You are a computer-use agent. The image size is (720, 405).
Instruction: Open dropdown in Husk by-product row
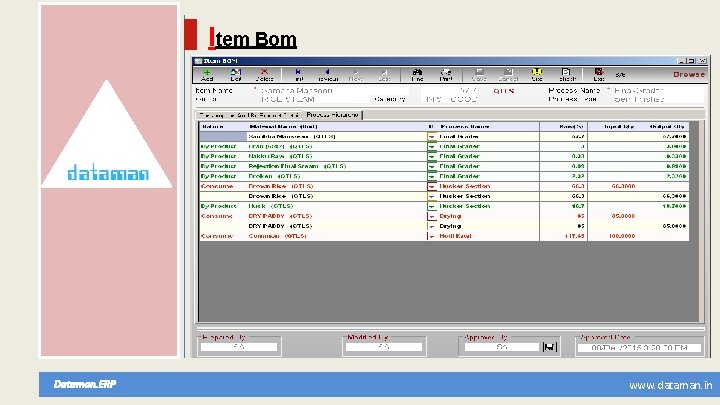pyautogui.click(x=432, y=207)
